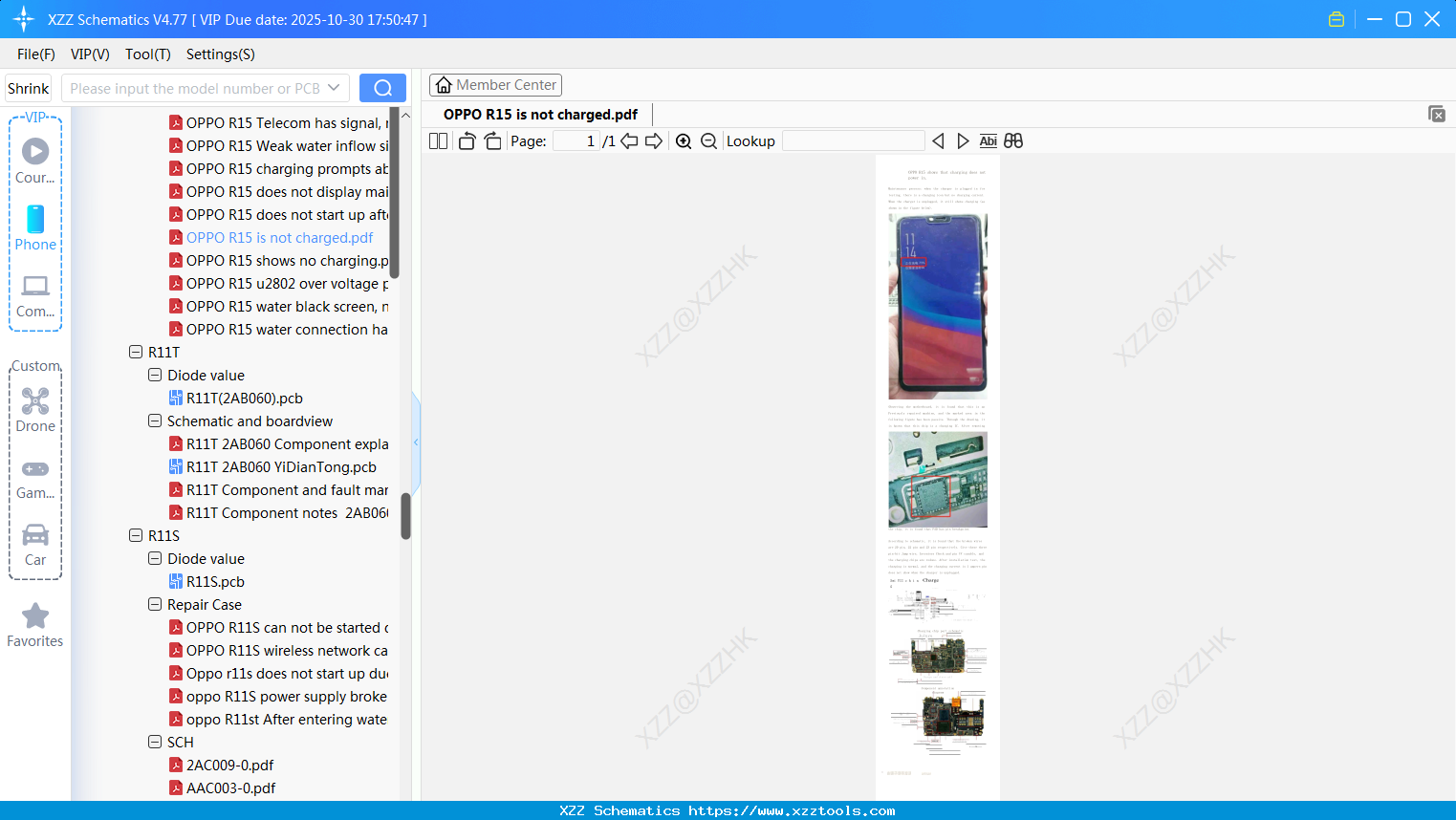The height and width of the screenshot is (820, 1456).
Task: Go to the previous PDF page
Action: point(629,141)
